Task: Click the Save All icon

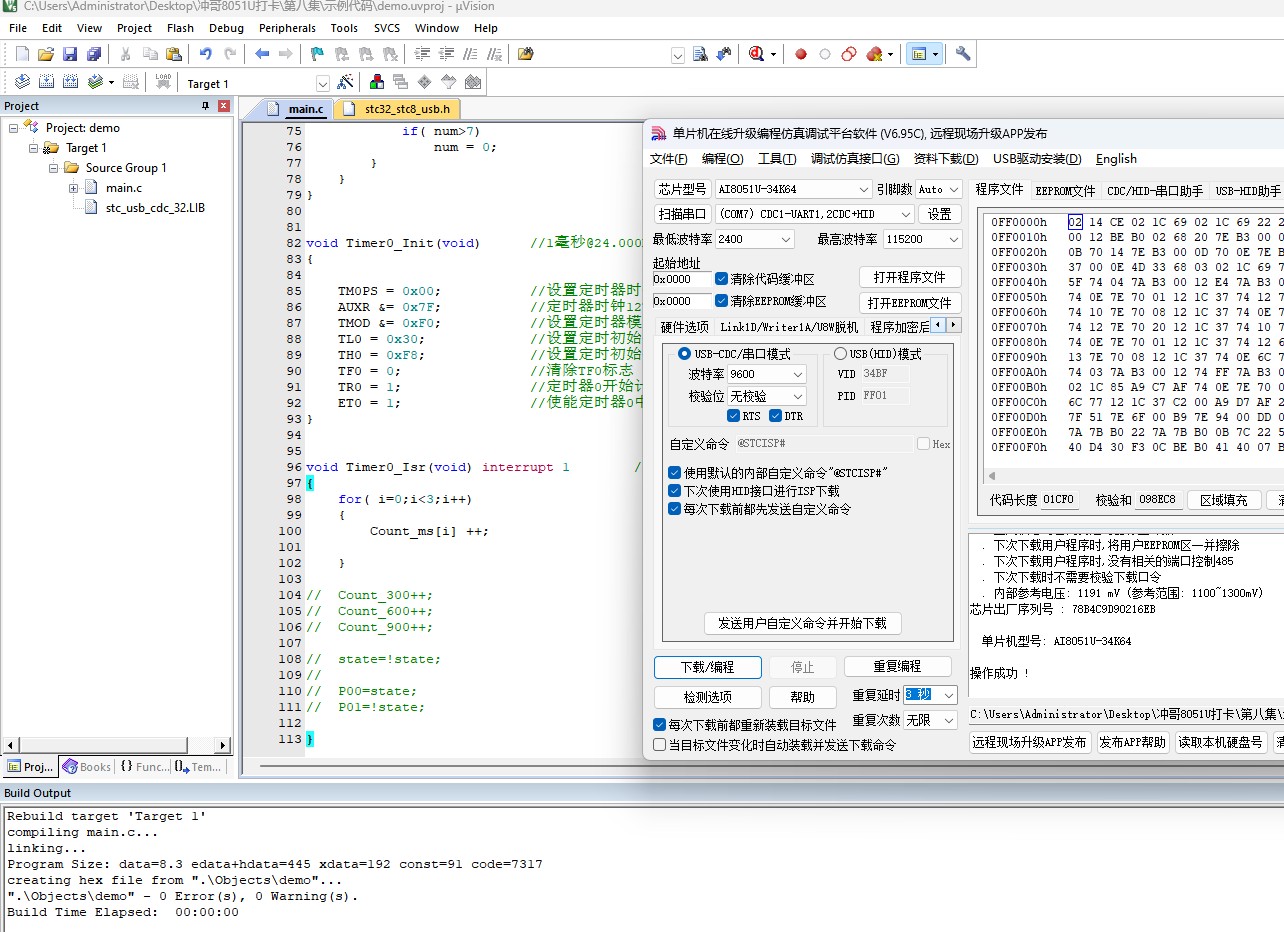Action: coord(94,54)
